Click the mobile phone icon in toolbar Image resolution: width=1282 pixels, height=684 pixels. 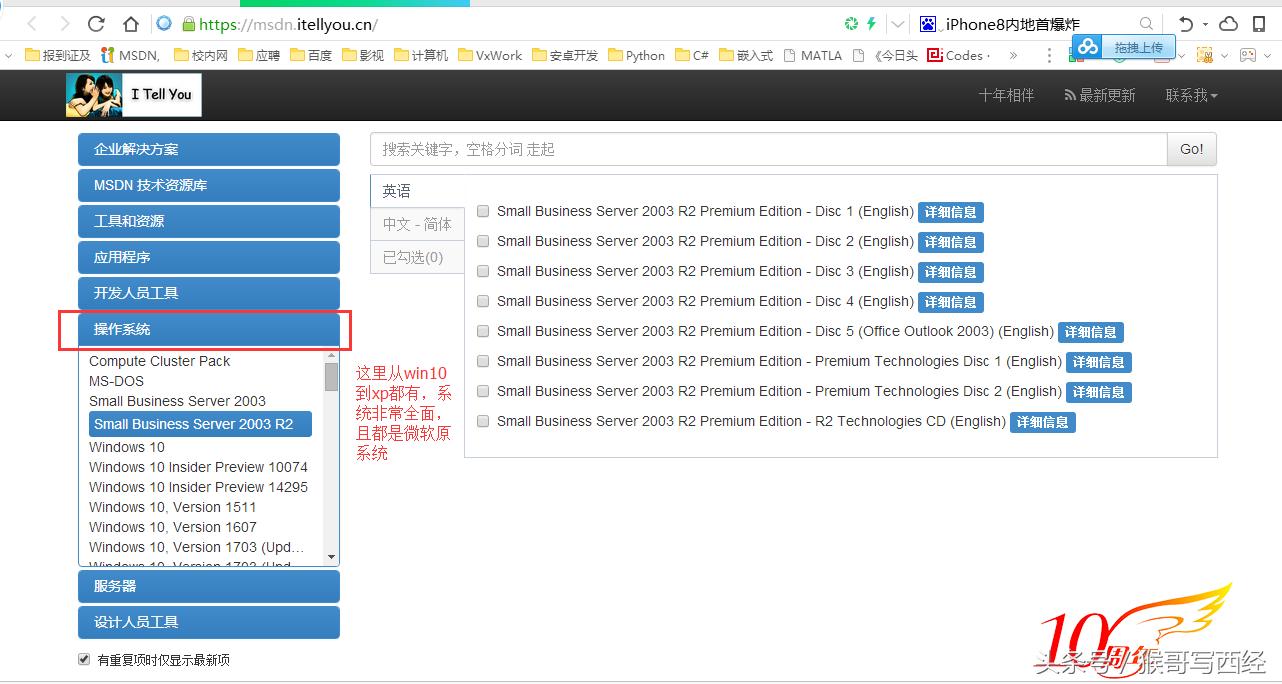[1259, 24]
